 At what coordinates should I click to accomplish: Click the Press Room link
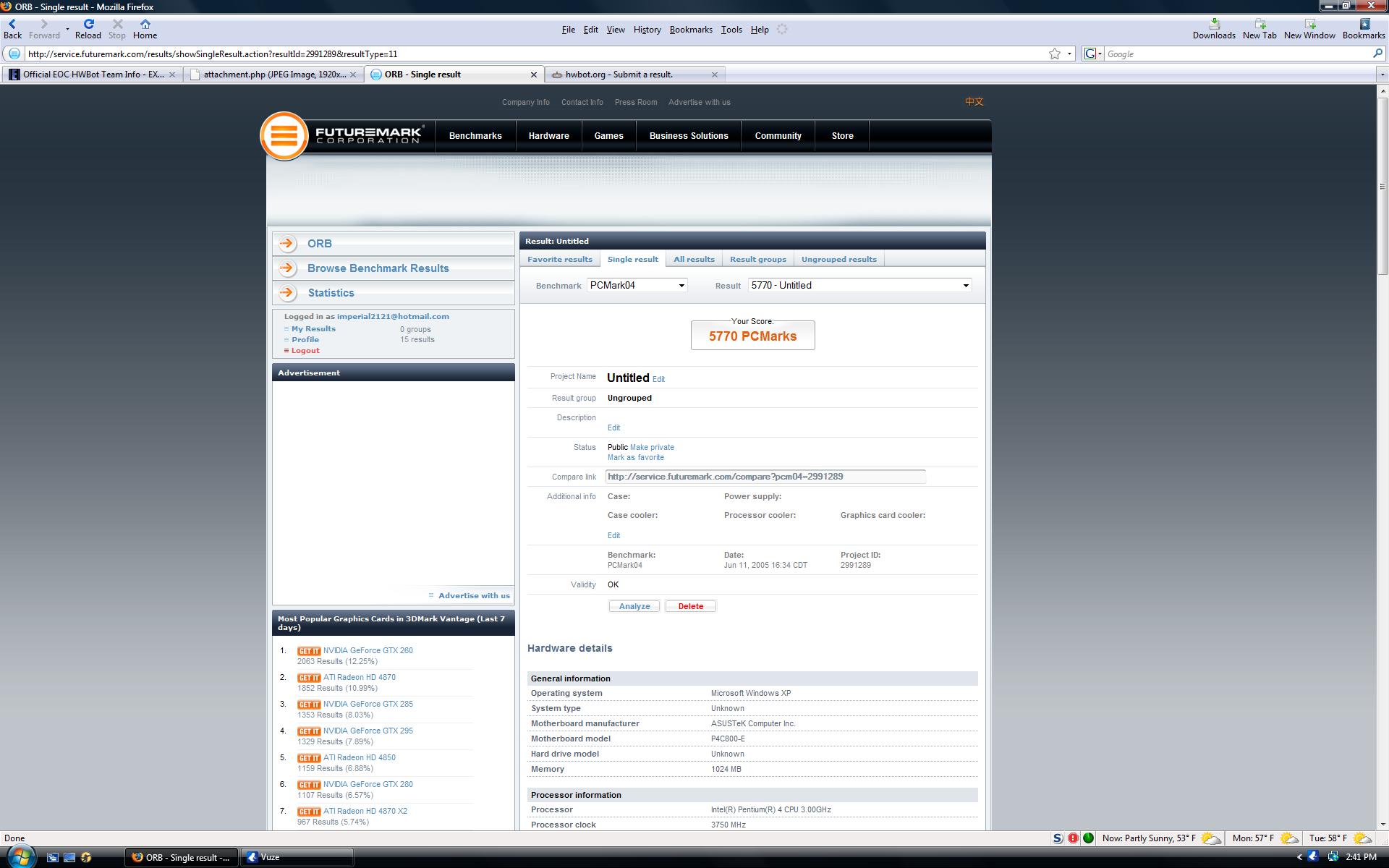point(636,102)
